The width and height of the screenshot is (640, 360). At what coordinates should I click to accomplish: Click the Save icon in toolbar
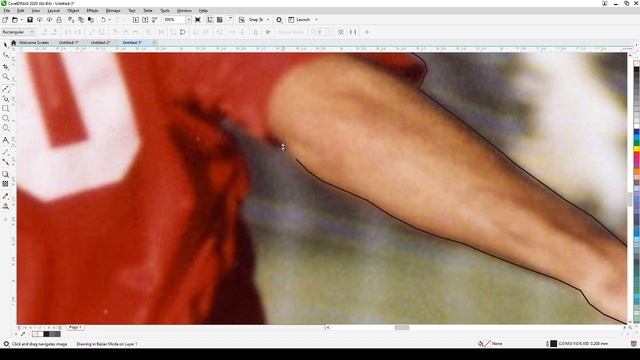(30, 20)
